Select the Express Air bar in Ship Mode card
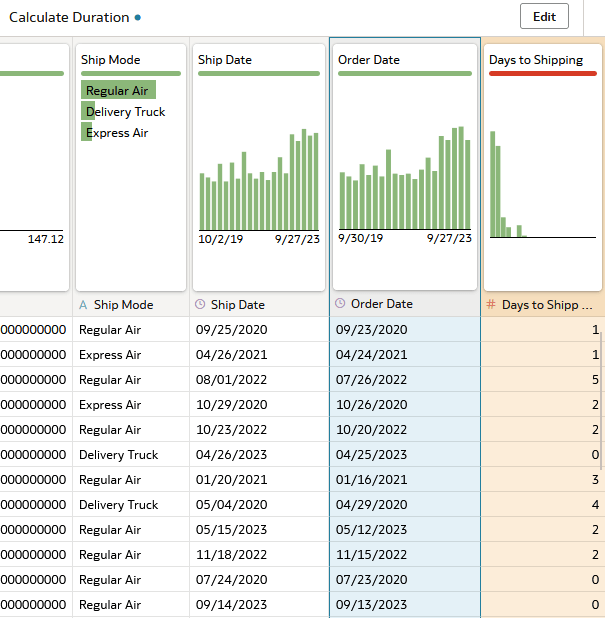The height and width of the screenshot is (618, 605). [87, 133]
